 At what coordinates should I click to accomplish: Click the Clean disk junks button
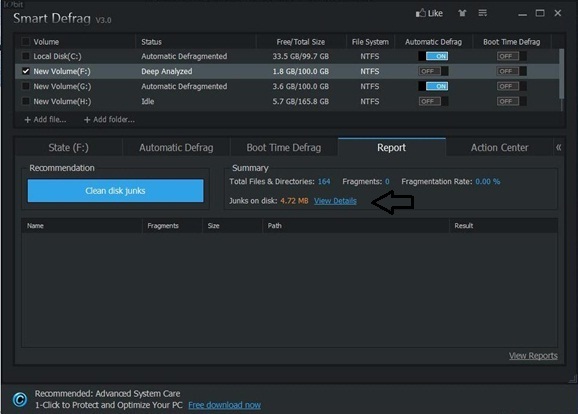click(115, 191)
